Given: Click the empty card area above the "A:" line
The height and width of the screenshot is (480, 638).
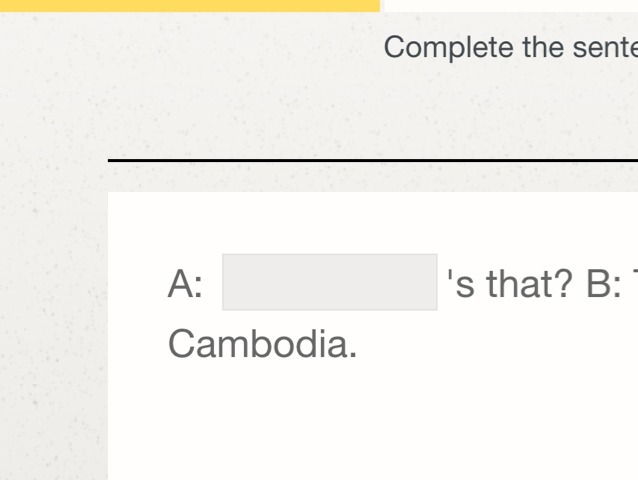Looking at the screenshot, I should [372, 220].
